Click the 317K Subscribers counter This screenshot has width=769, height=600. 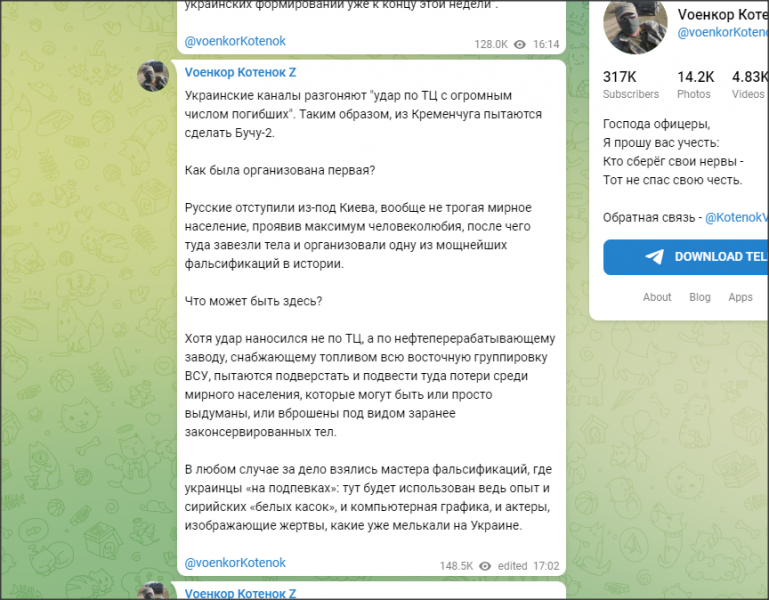(631, 84)
